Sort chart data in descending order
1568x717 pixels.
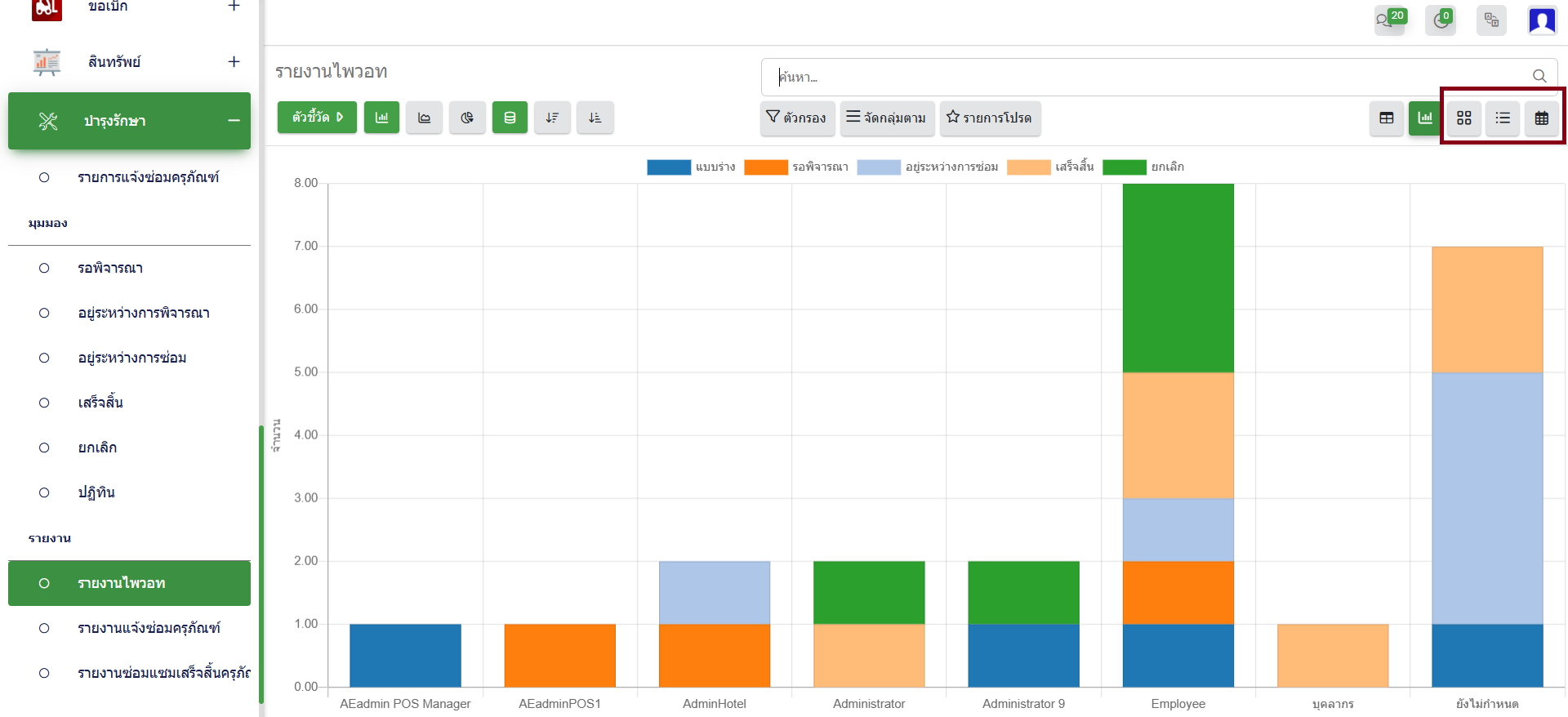[552, 118]
